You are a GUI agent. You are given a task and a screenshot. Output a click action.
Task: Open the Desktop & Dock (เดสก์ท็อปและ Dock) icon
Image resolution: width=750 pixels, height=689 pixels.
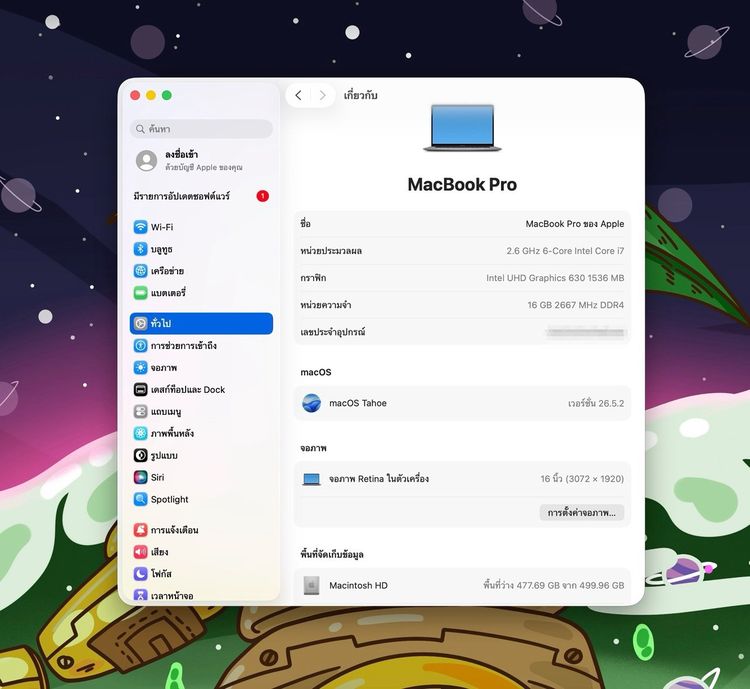point(140,389)
